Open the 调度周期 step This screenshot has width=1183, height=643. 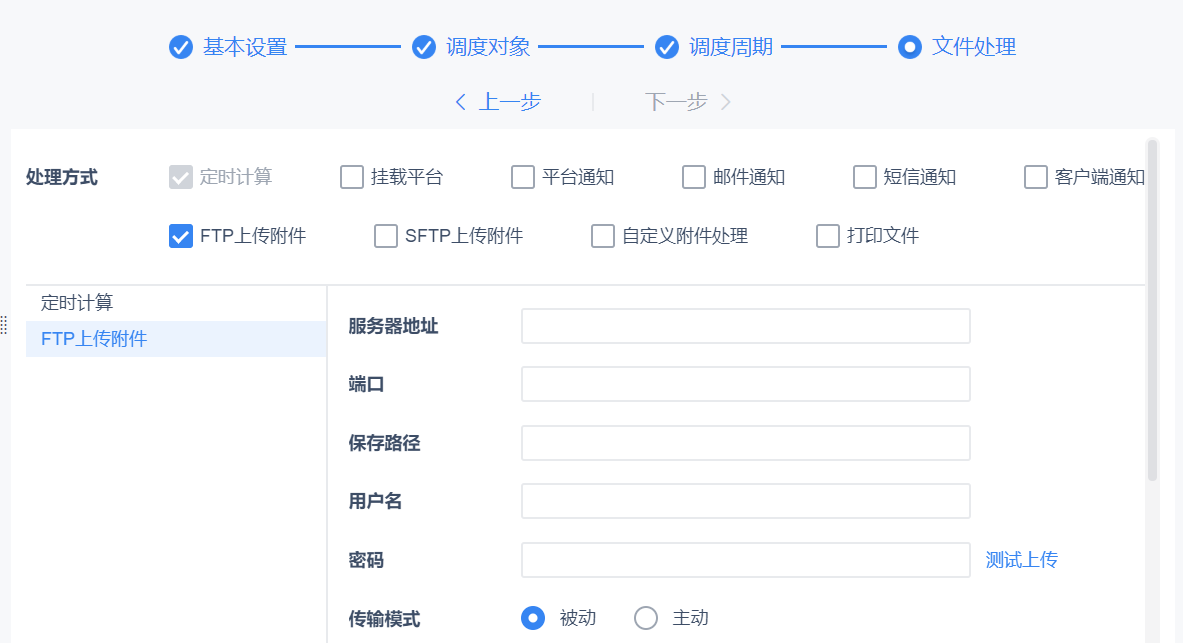(731, 47)
